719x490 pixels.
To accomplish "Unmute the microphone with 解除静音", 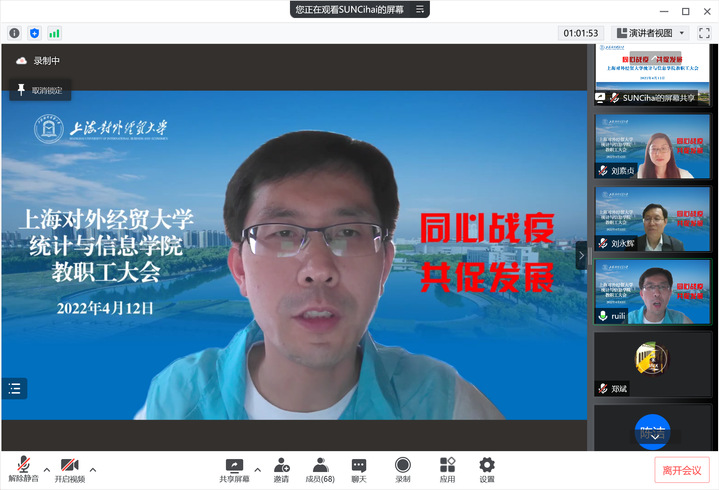I will point(22,469).
